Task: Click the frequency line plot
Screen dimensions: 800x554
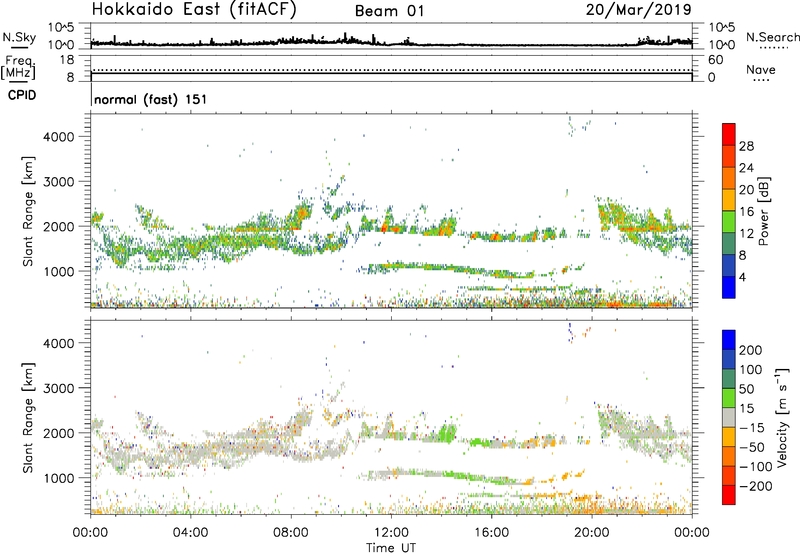Action: (x=391, y=68)
